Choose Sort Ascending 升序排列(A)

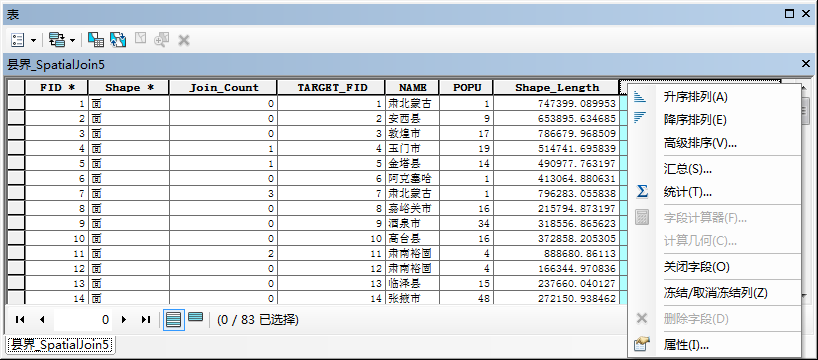point(695,97)
